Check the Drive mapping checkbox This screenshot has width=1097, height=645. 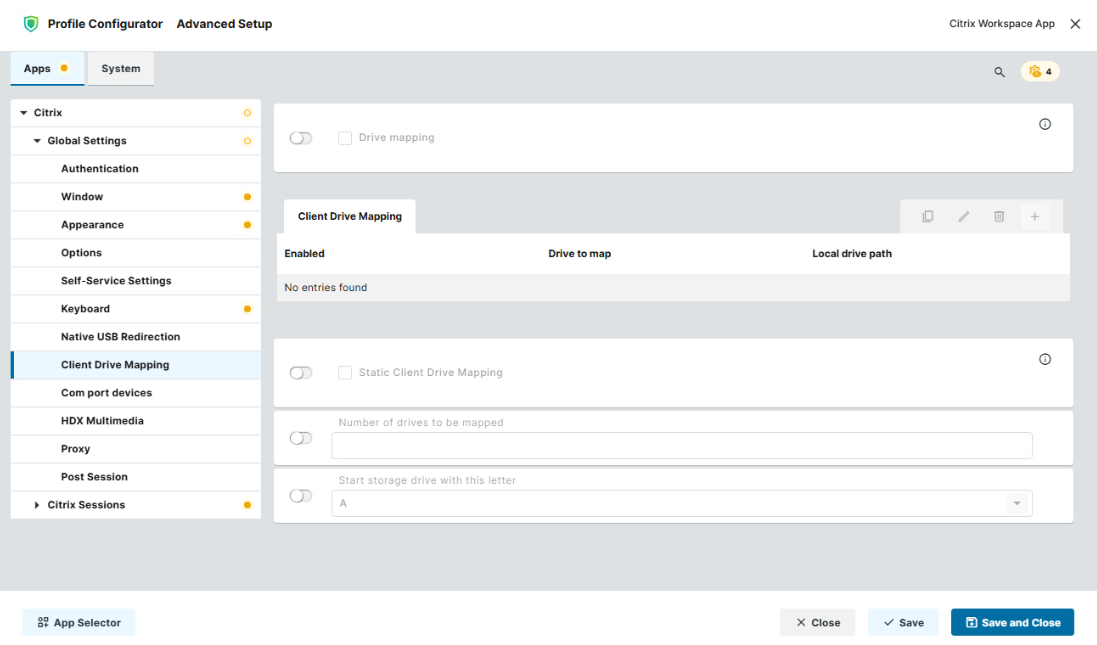click(345, 138)
